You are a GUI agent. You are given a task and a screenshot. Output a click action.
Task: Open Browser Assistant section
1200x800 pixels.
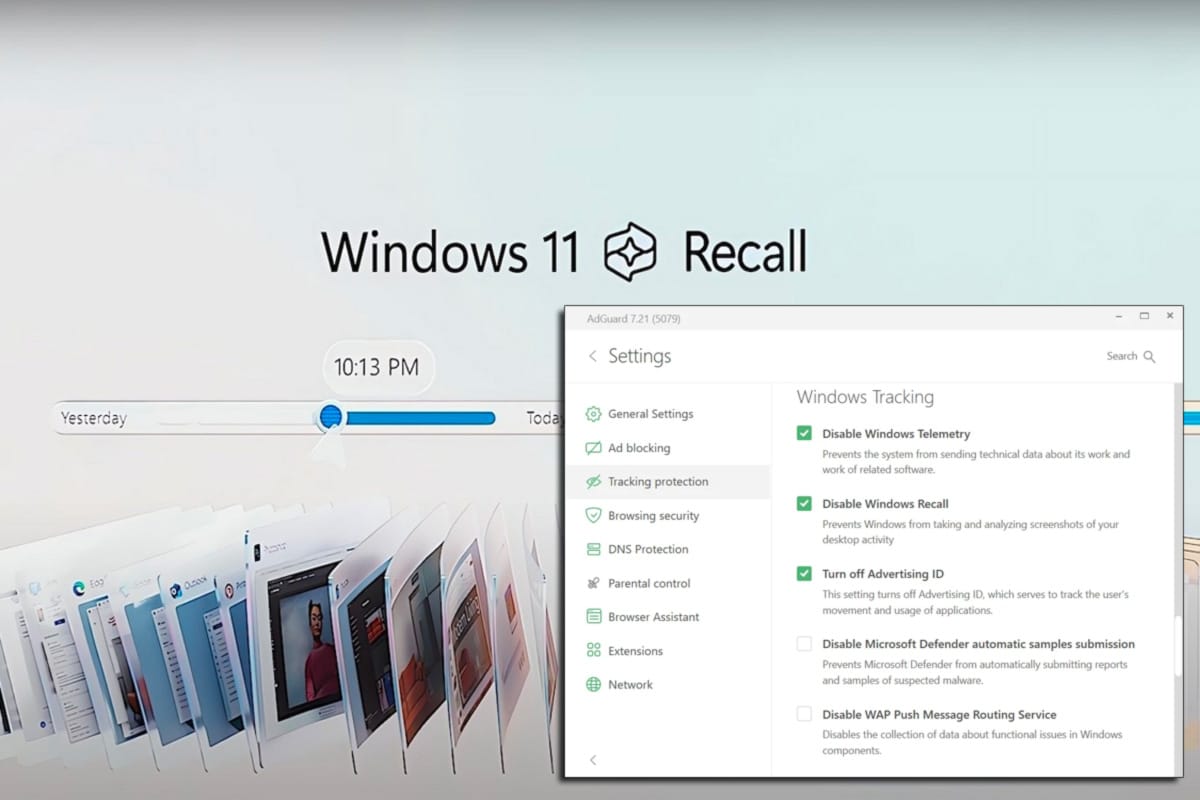pos(668,617)
